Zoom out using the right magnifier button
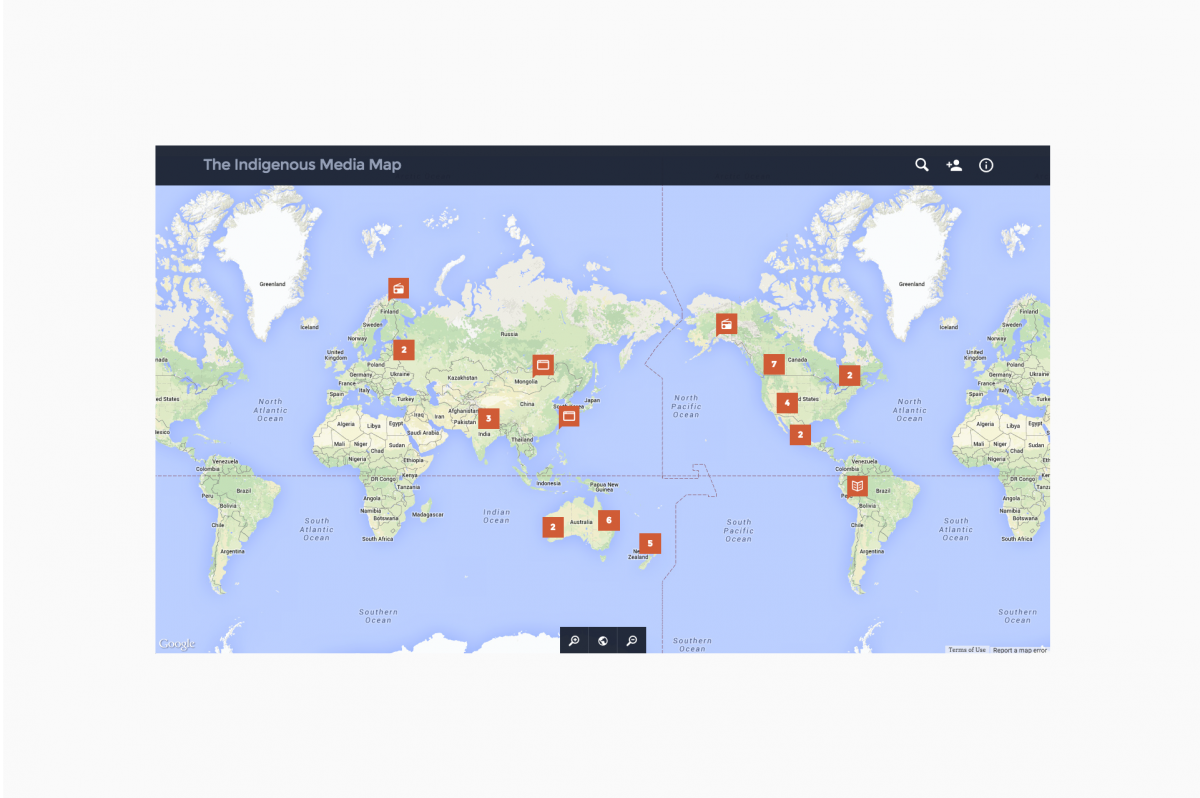 click(x=632, y=641)
